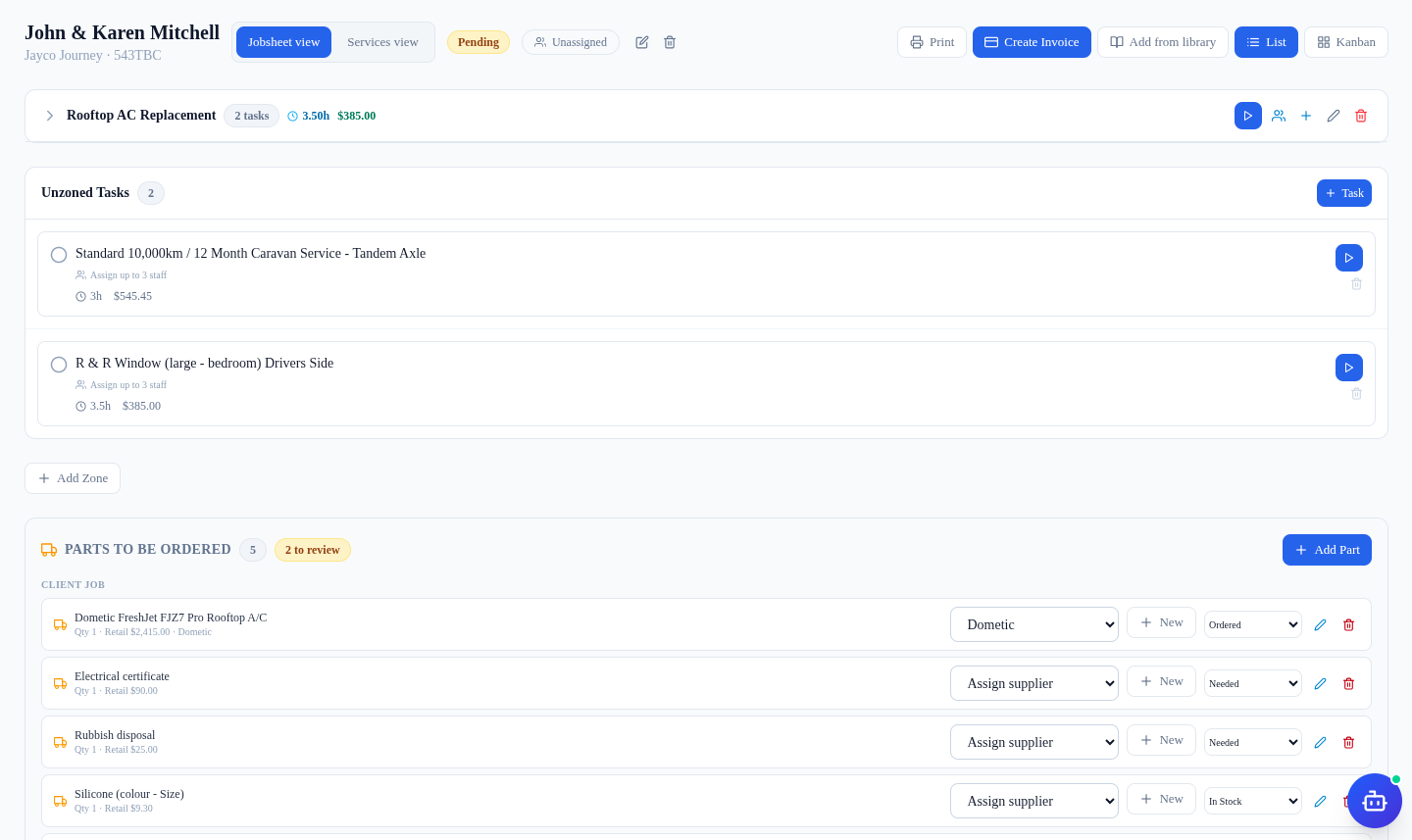This screenshot has height=840, width=1412.
Task: Click New supplier for Dometic FreshJet row
Action: click(1161, 622)
